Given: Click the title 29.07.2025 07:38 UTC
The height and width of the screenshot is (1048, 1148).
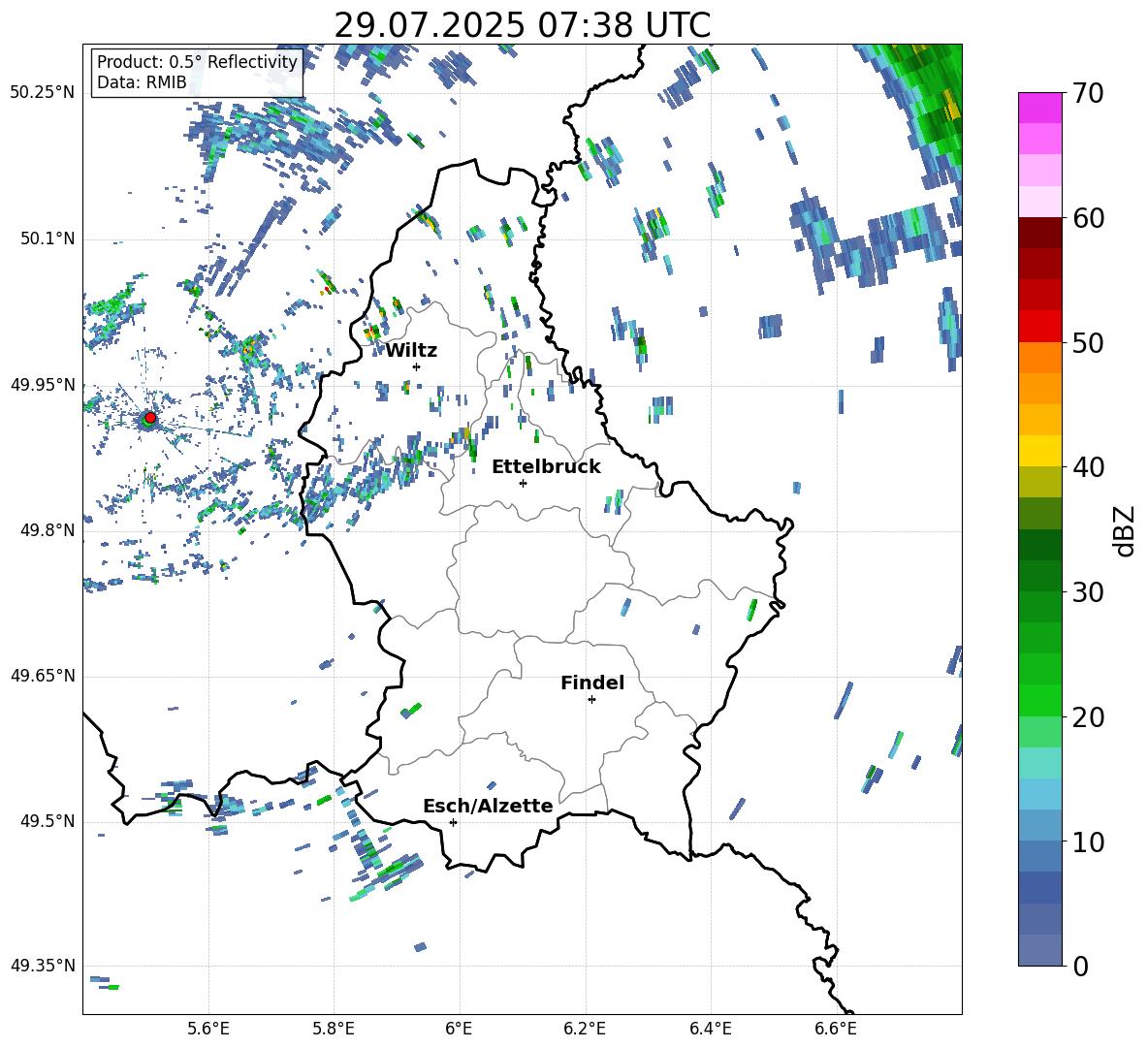Looking at the screenshot, I should click(x=522, y=25).
